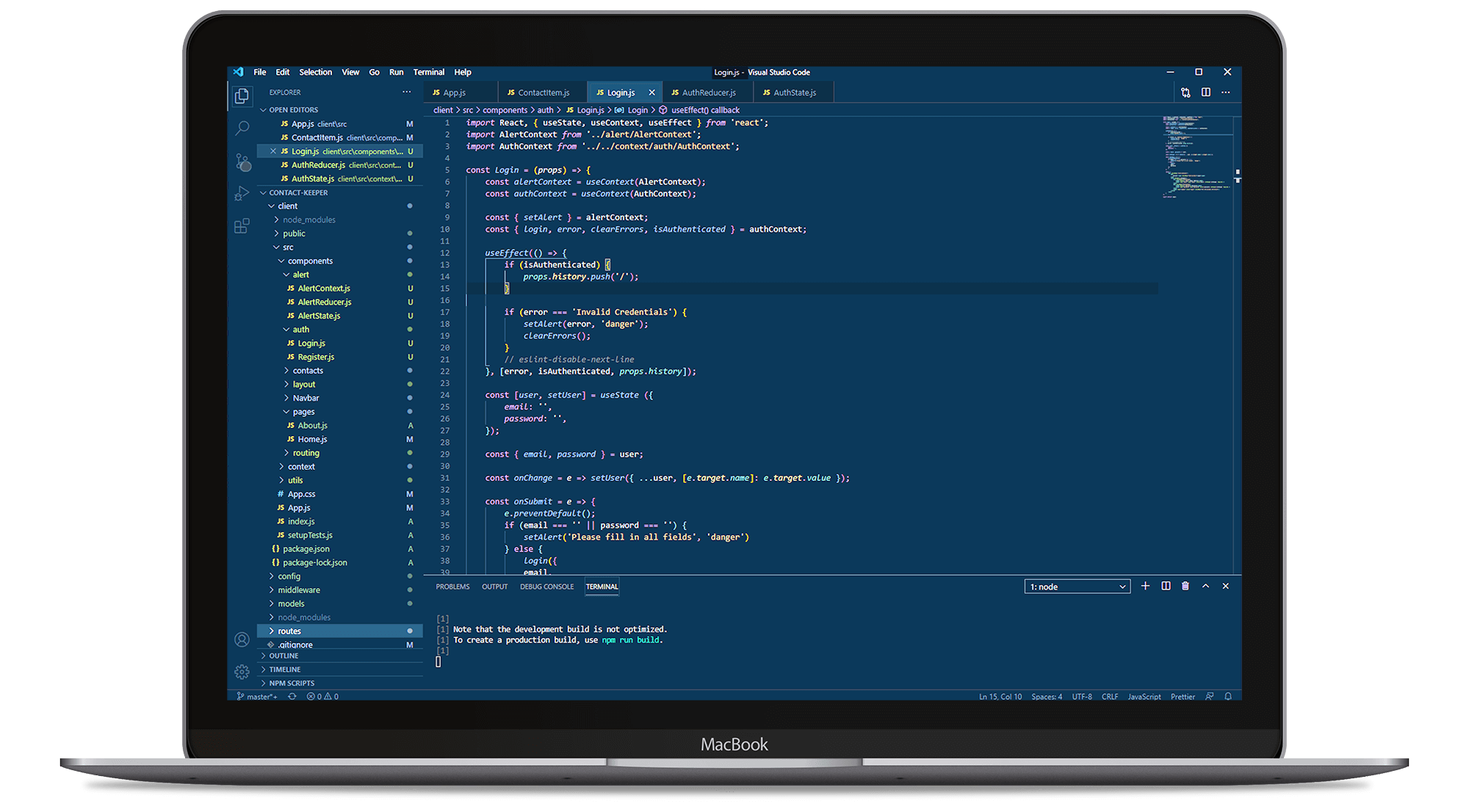This screenshot has width=1469, height=812.
Task: Switch to the ContactItem.js editor tab
Action: (x=543, y=93)
